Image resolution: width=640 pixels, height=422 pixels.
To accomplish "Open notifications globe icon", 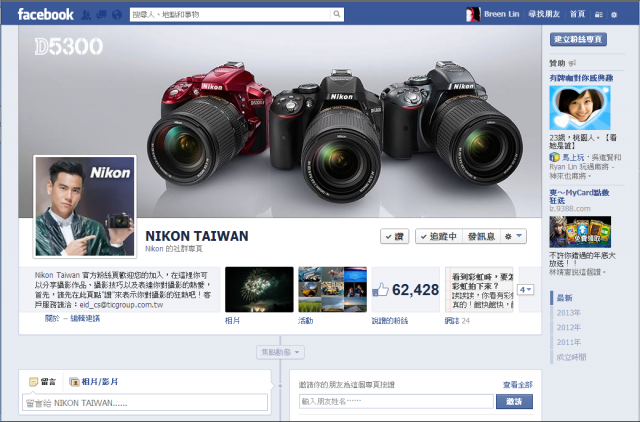I will click(117, 15).
